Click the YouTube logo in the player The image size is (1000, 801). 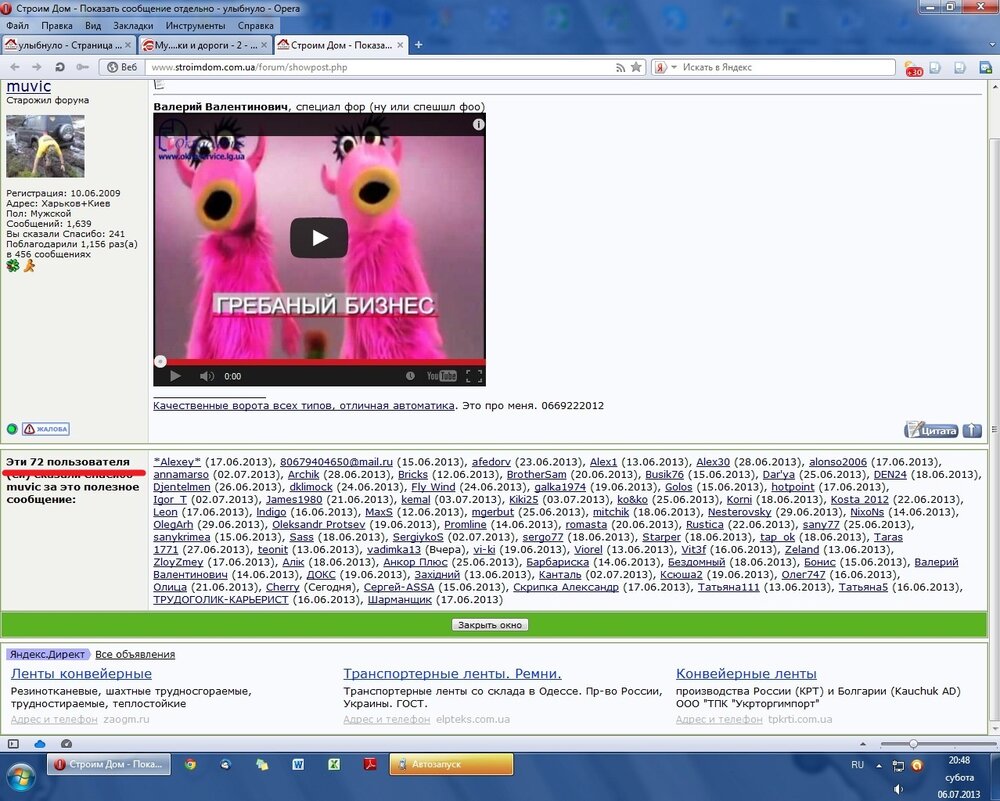(441, 376)
